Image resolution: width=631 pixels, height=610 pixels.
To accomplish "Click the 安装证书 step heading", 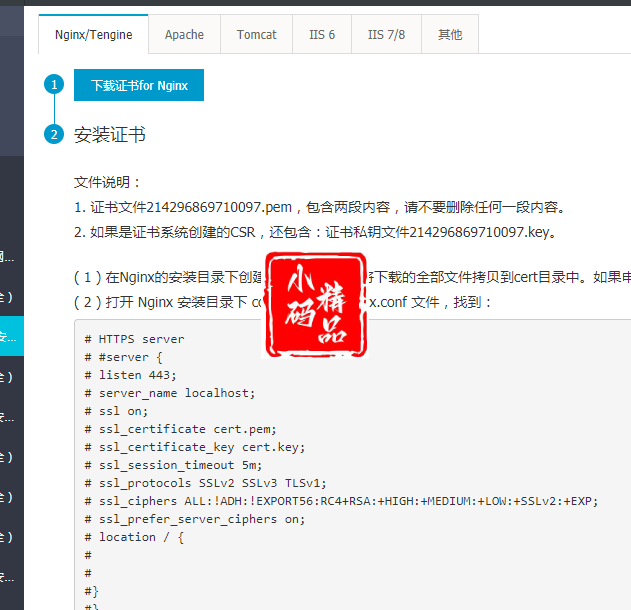I will pyautogui.click(x=109, y=134).
